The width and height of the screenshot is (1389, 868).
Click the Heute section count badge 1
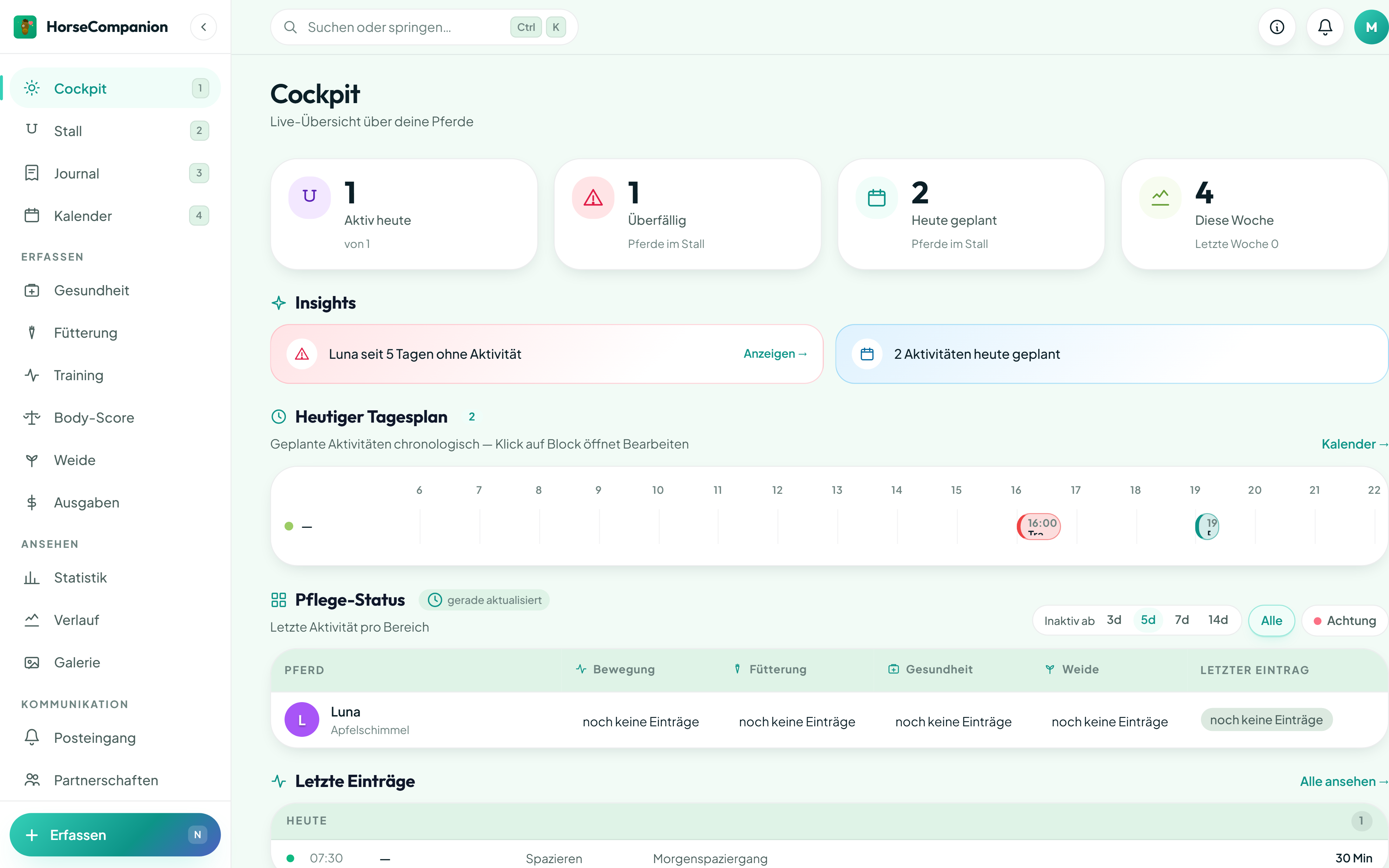tap(1361, 821)
